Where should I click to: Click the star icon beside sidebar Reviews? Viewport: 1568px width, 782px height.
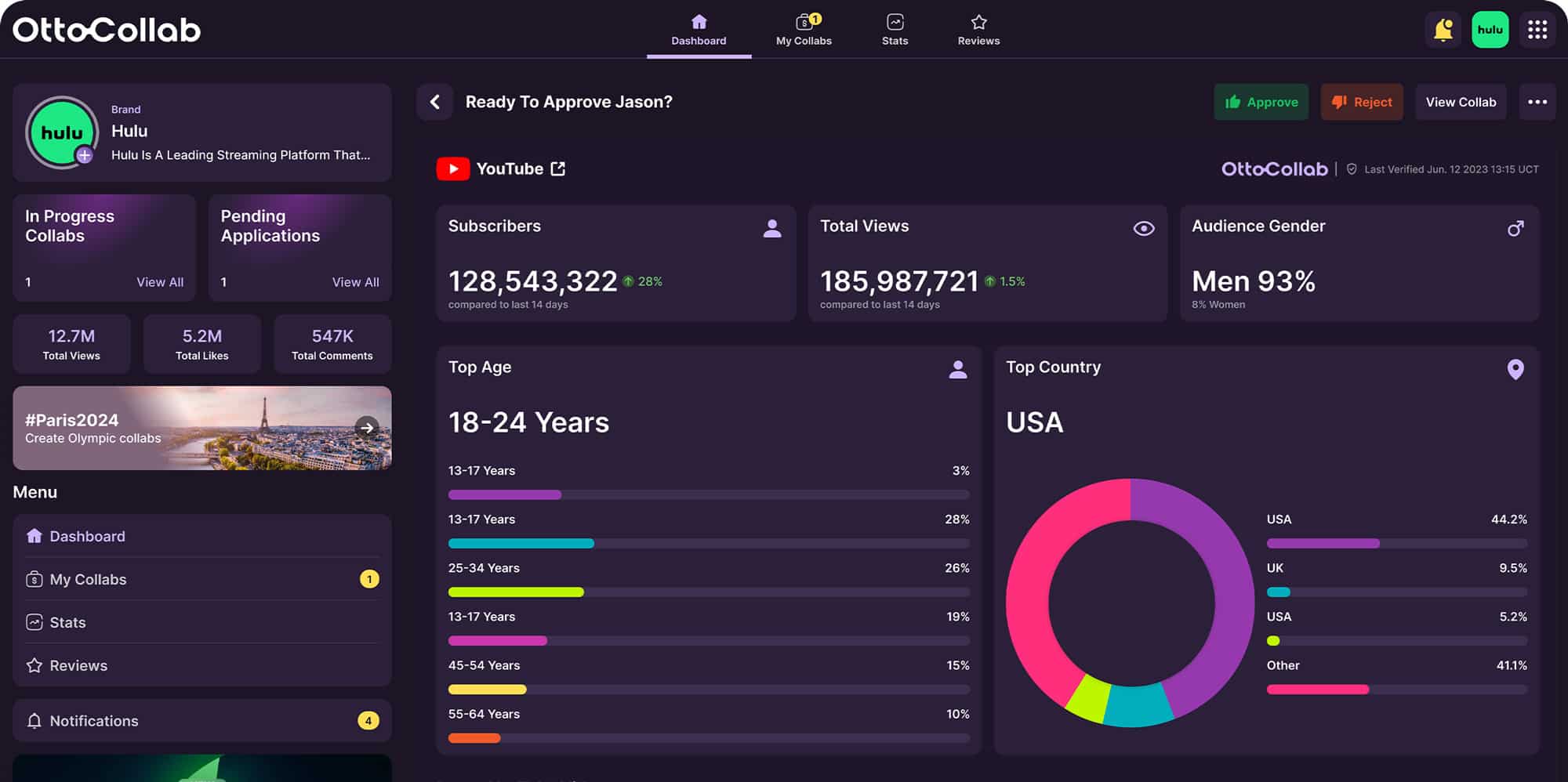point(34,665)
